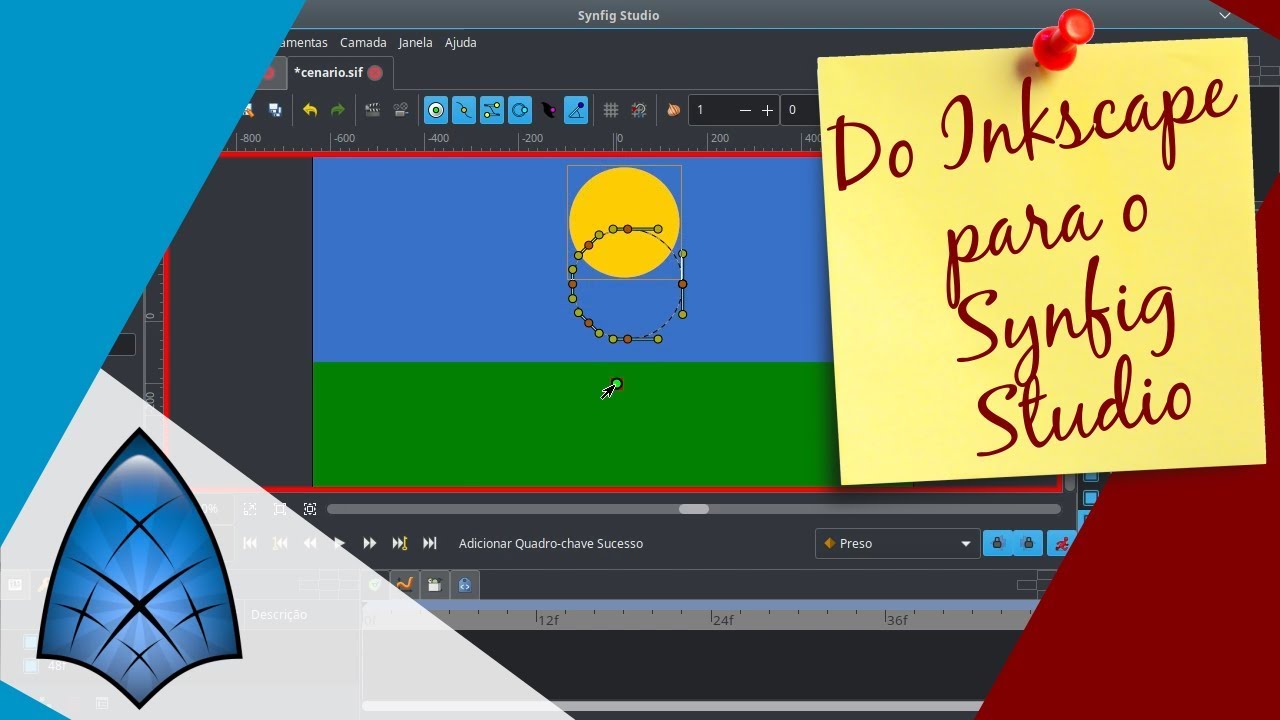Click the 12f mark on timeline
This screenshot has width=1280, height=720.
pyautogui.click(x=548, y=620)
